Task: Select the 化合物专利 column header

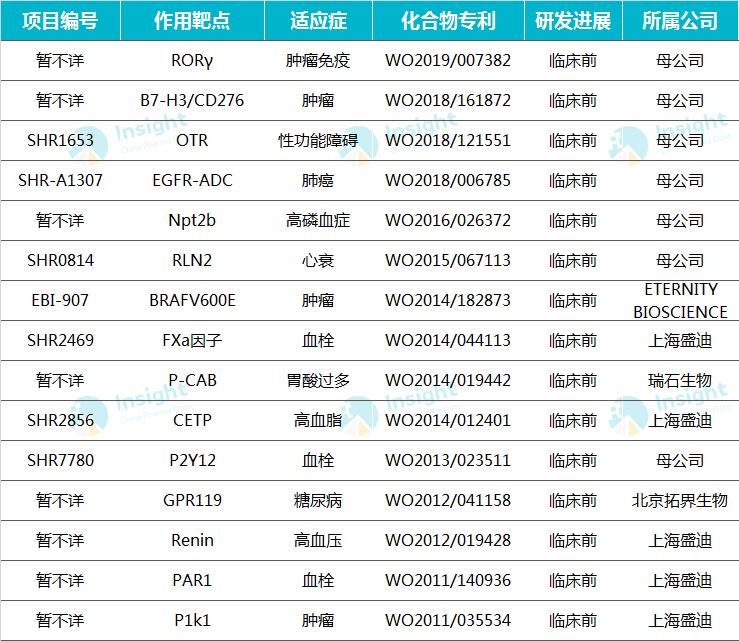Action: [x=448, y=21]
